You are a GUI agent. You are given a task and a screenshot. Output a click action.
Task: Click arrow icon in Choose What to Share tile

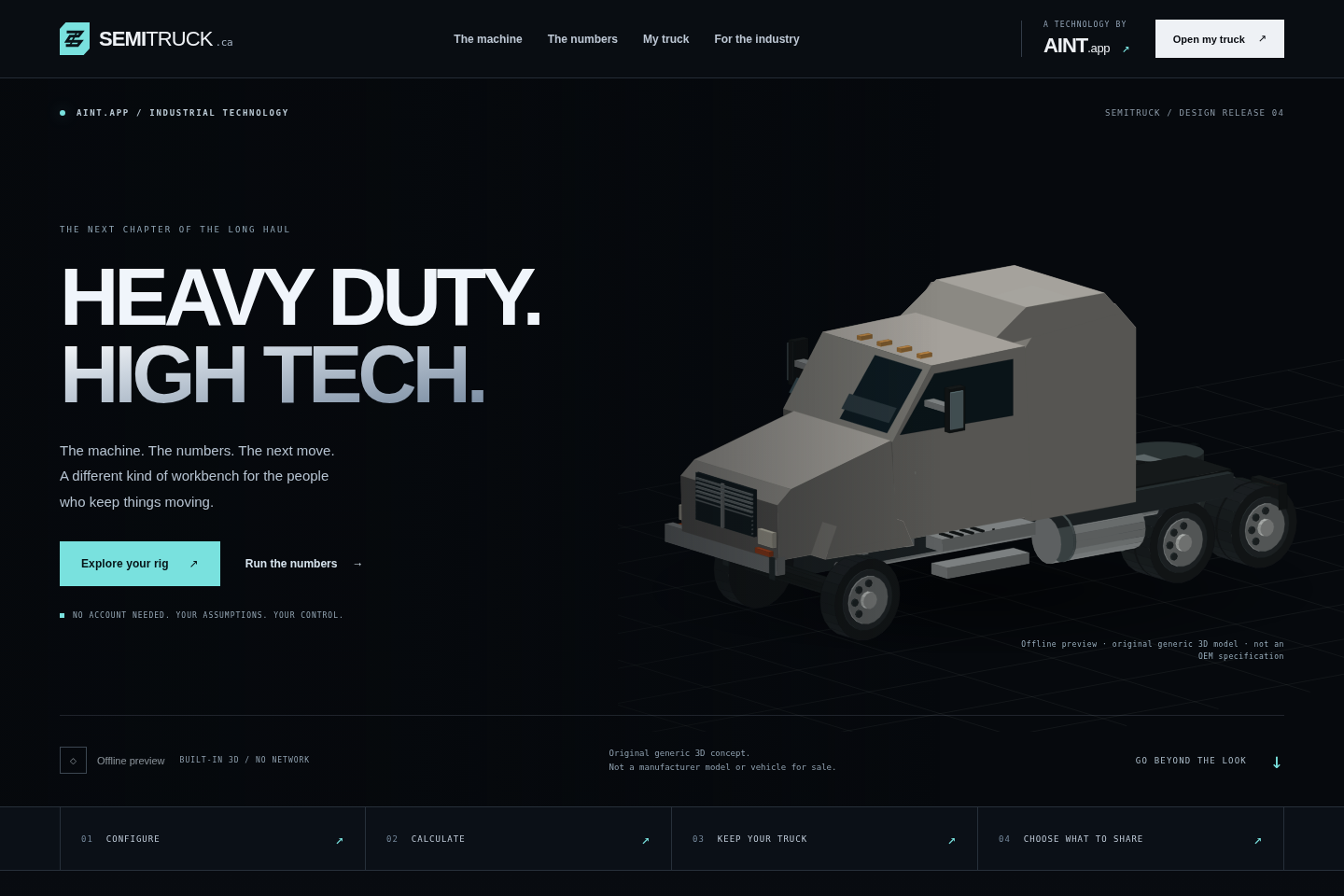(x=1258, y=840)
